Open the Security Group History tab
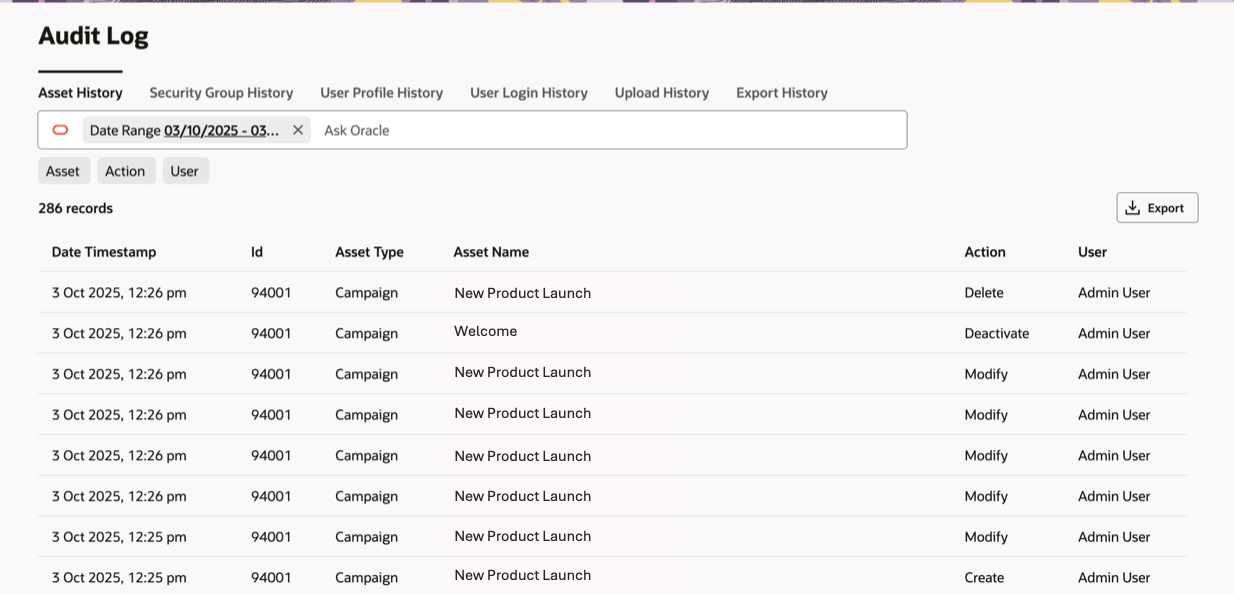Viewport: 1234px width, 594px height. click(x=221, y=93)
